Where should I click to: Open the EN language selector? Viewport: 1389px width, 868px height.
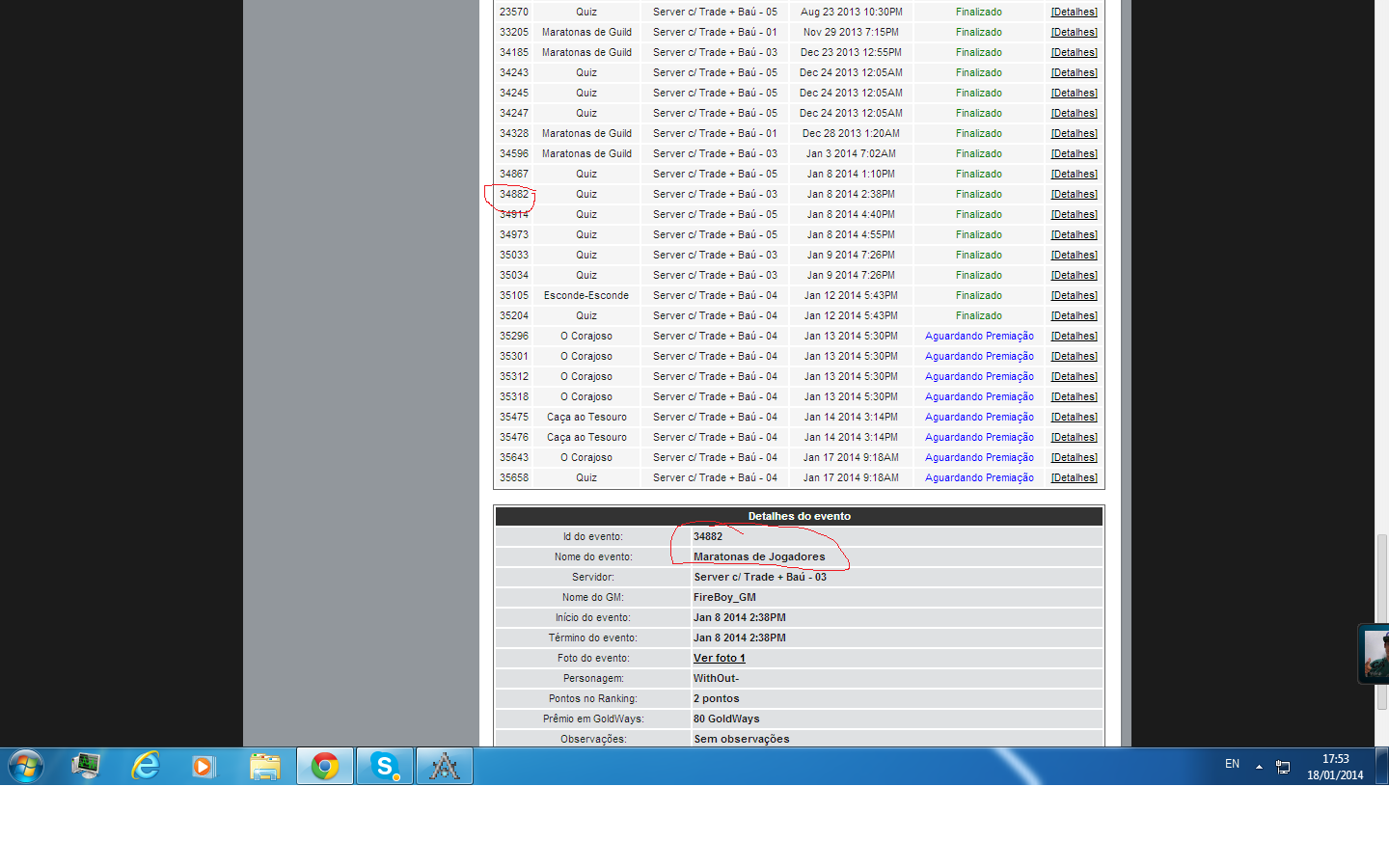click(x=1232, y=764)
